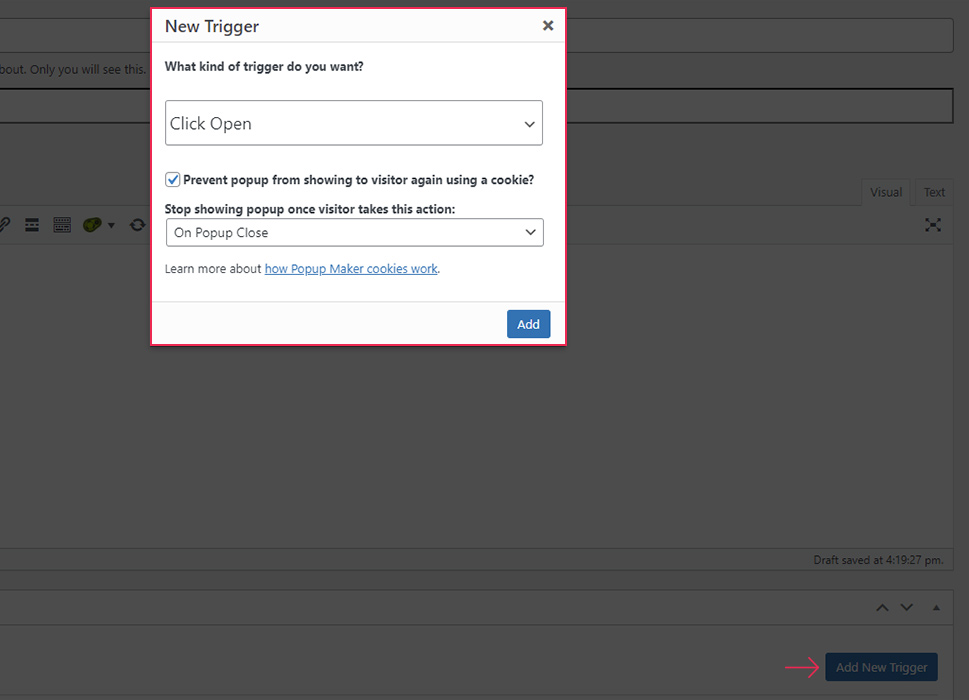Click the insert link icon in toolbar
Viewport: 969px width, 700px height.
pyautogui.click(x=5, y=225)
